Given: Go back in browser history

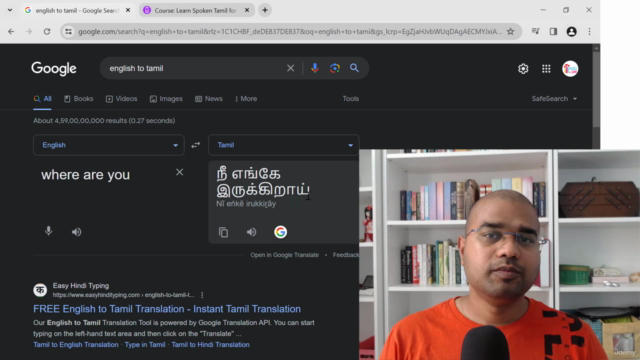Looking at the screenshot, I should click(11, 31).
